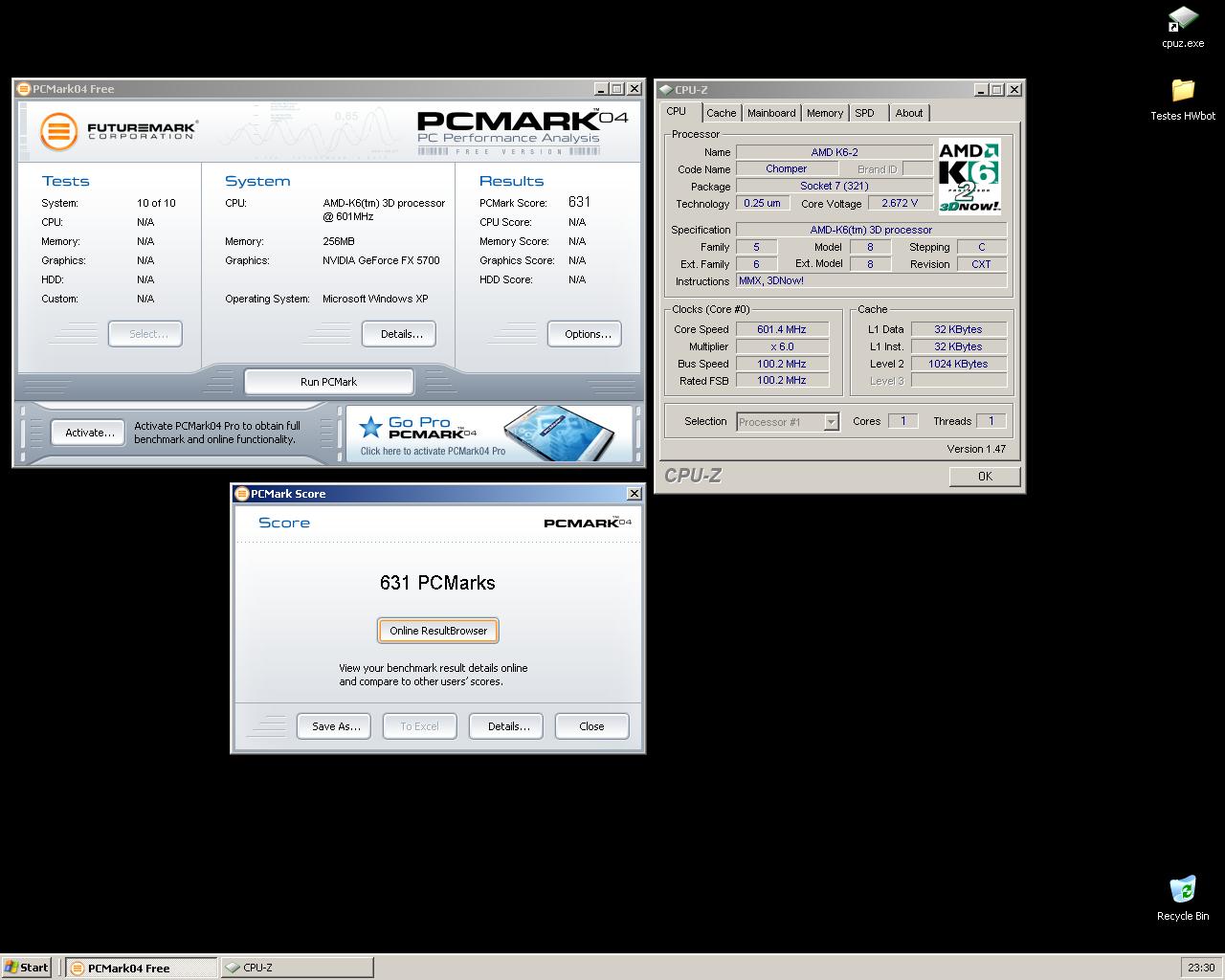Click the Core Voltage value 2.672 V

900,204
